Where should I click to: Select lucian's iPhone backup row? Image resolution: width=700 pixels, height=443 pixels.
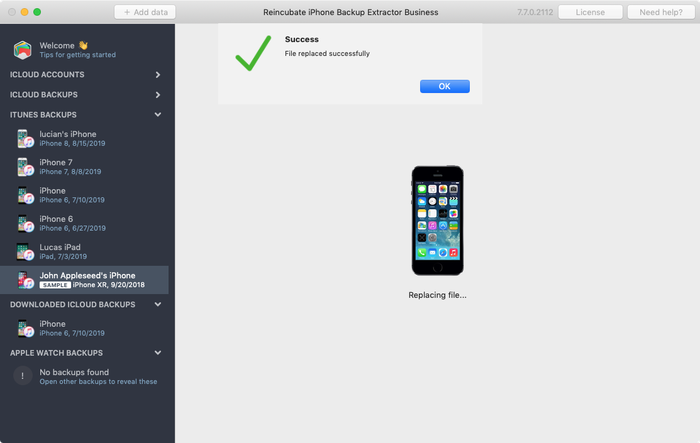(x=84, y=138)
